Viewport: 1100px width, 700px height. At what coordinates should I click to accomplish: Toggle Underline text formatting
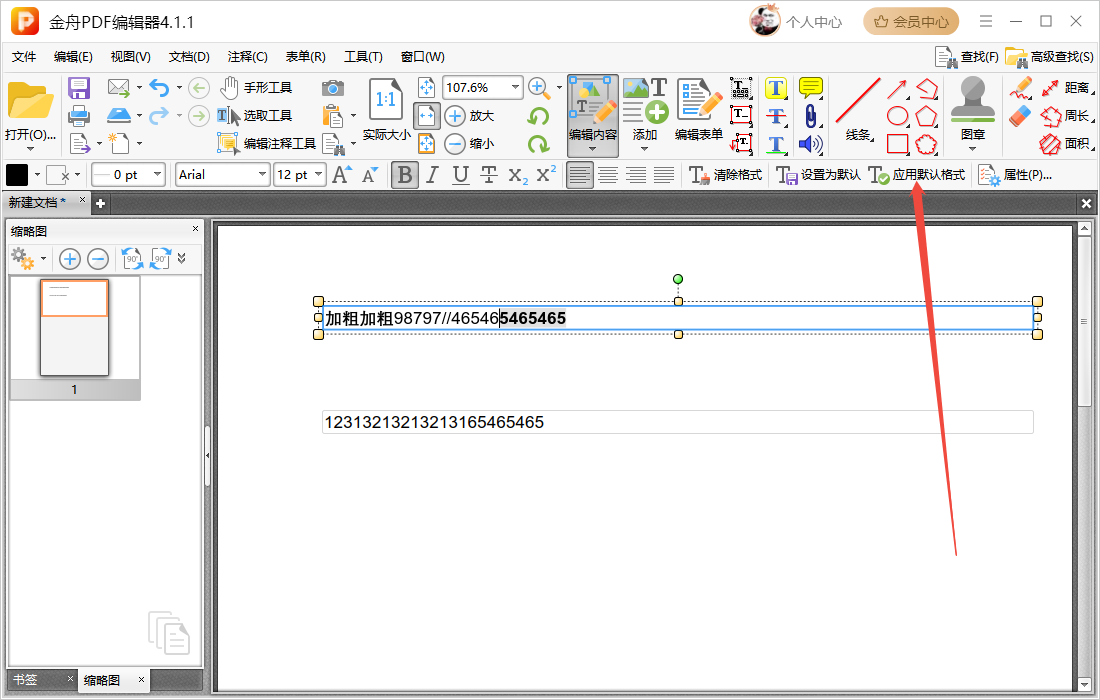click(460, 175)
